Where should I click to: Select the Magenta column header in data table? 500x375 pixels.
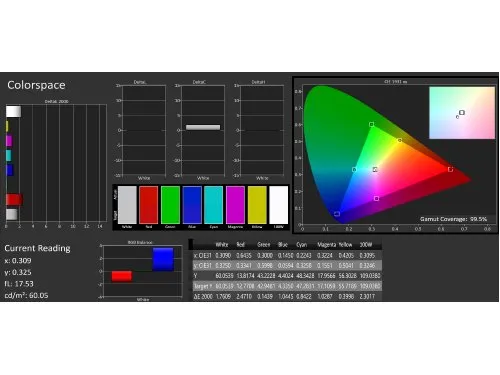click(327, 245)
